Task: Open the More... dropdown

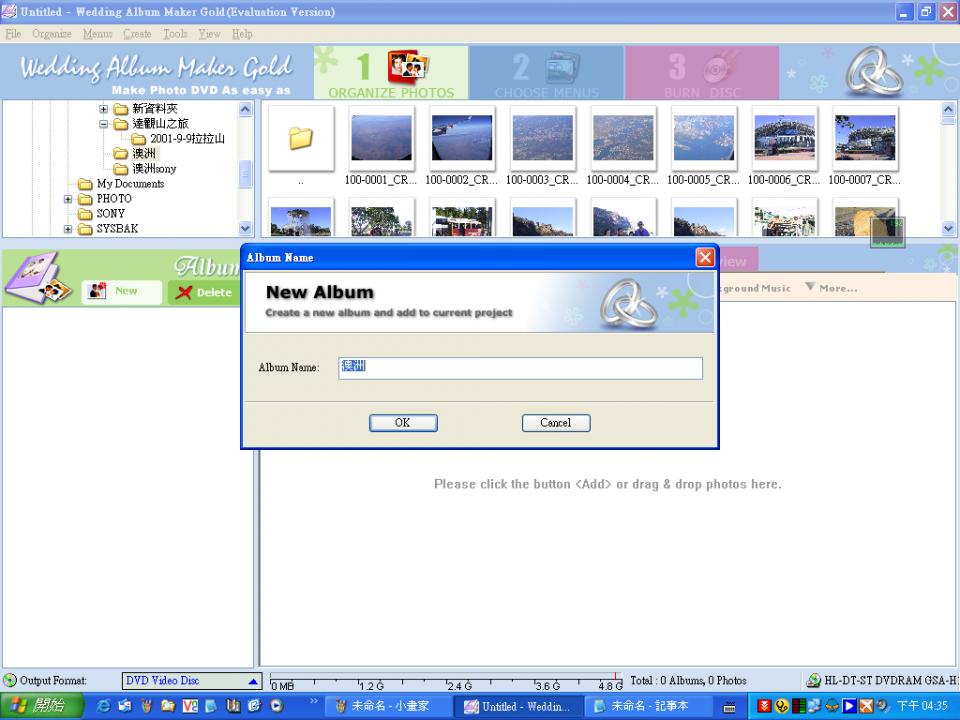Action: [831, 288]
